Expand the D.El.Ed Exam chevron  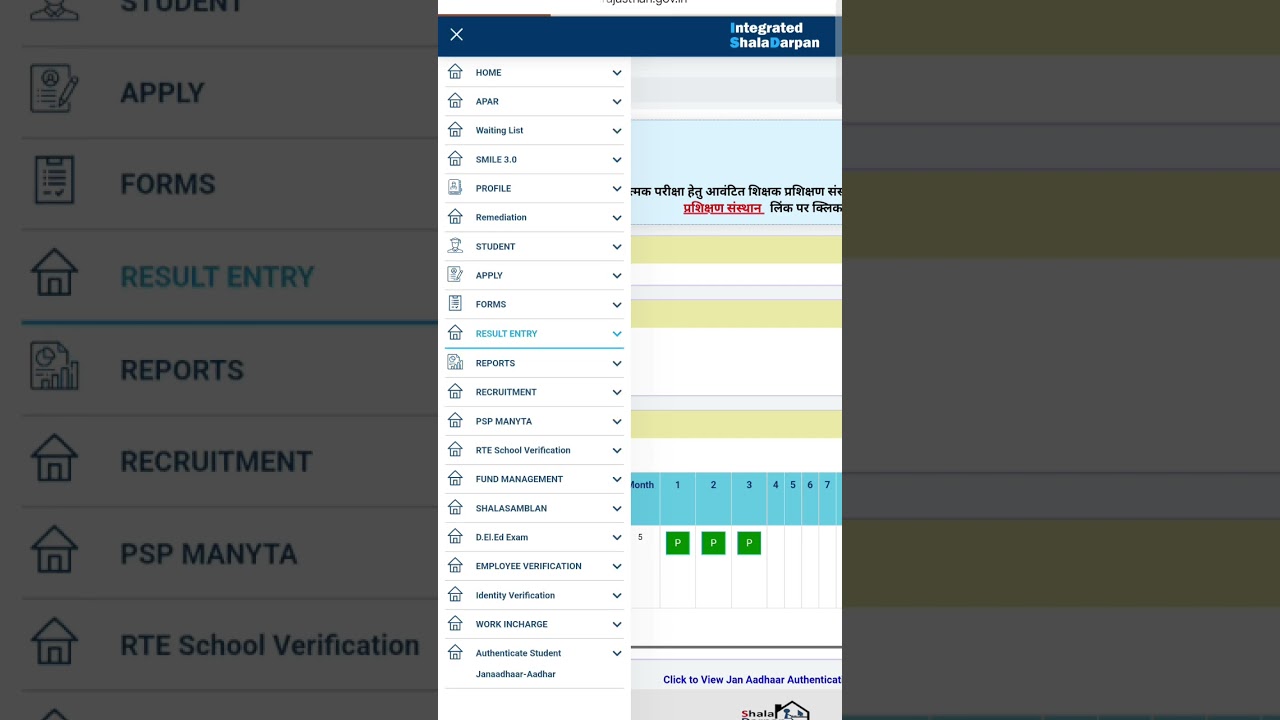pyautogui.click(x=617, y=538)
